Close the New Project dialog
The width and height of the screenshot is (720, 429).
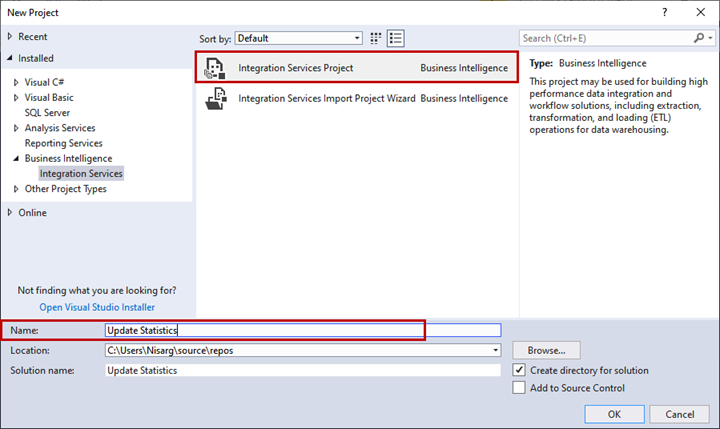pos(700,12)
